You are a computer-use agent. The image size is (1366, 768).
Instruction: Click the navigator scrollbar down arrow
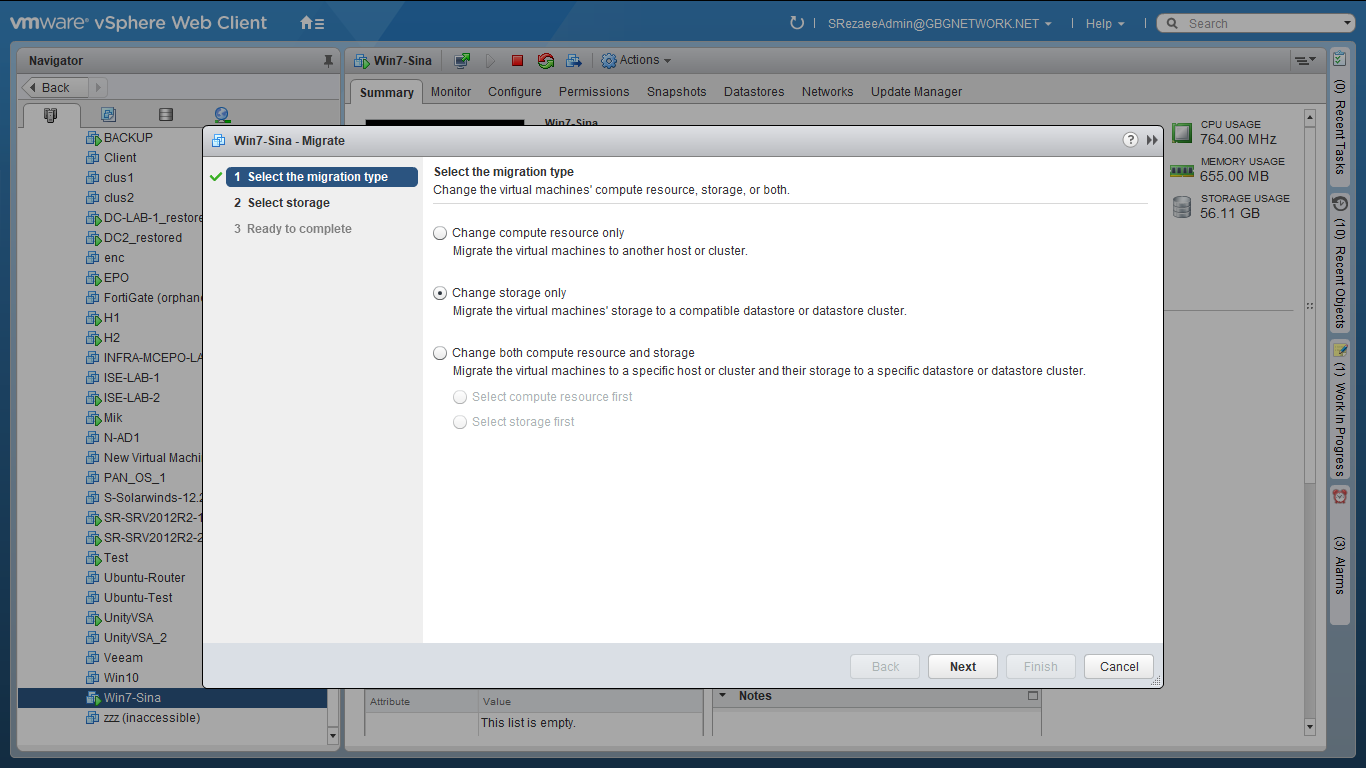tap(333, 736)
